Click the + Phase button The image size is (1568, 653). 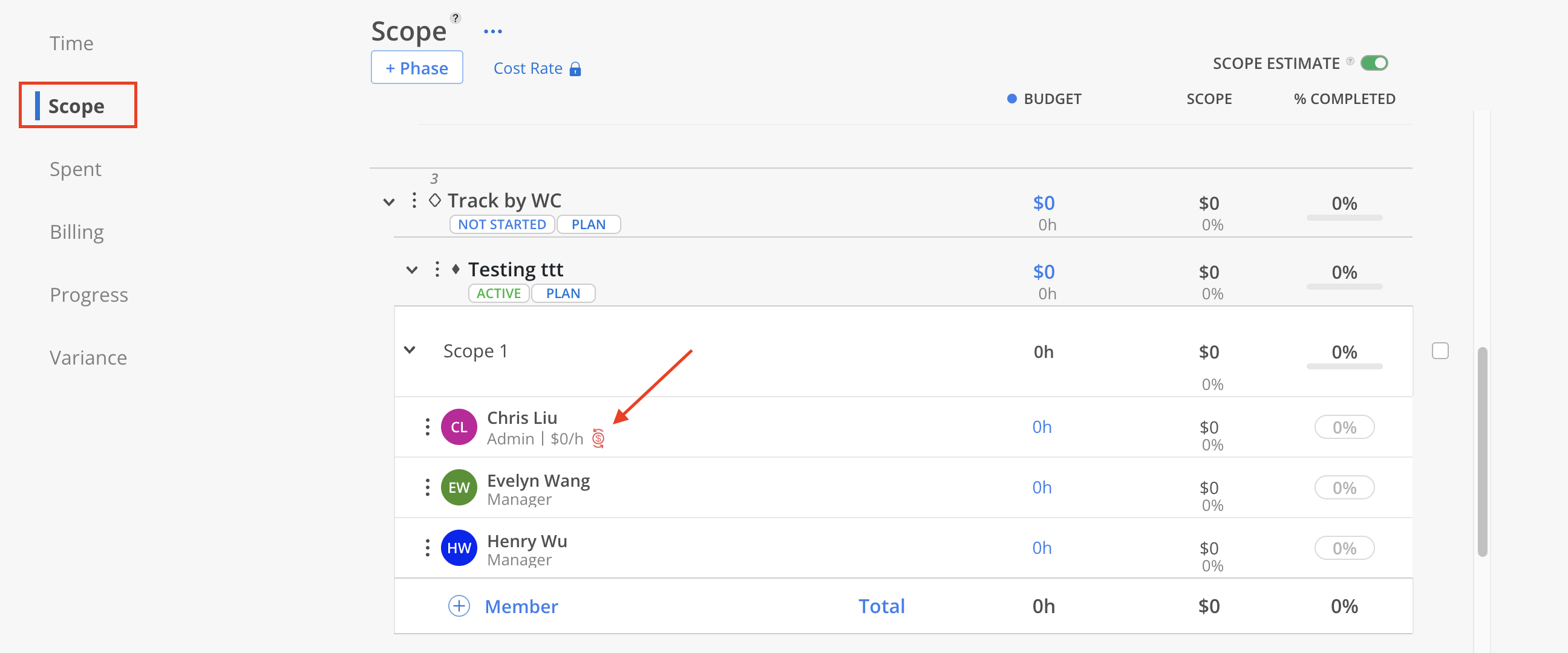(417, 68)
